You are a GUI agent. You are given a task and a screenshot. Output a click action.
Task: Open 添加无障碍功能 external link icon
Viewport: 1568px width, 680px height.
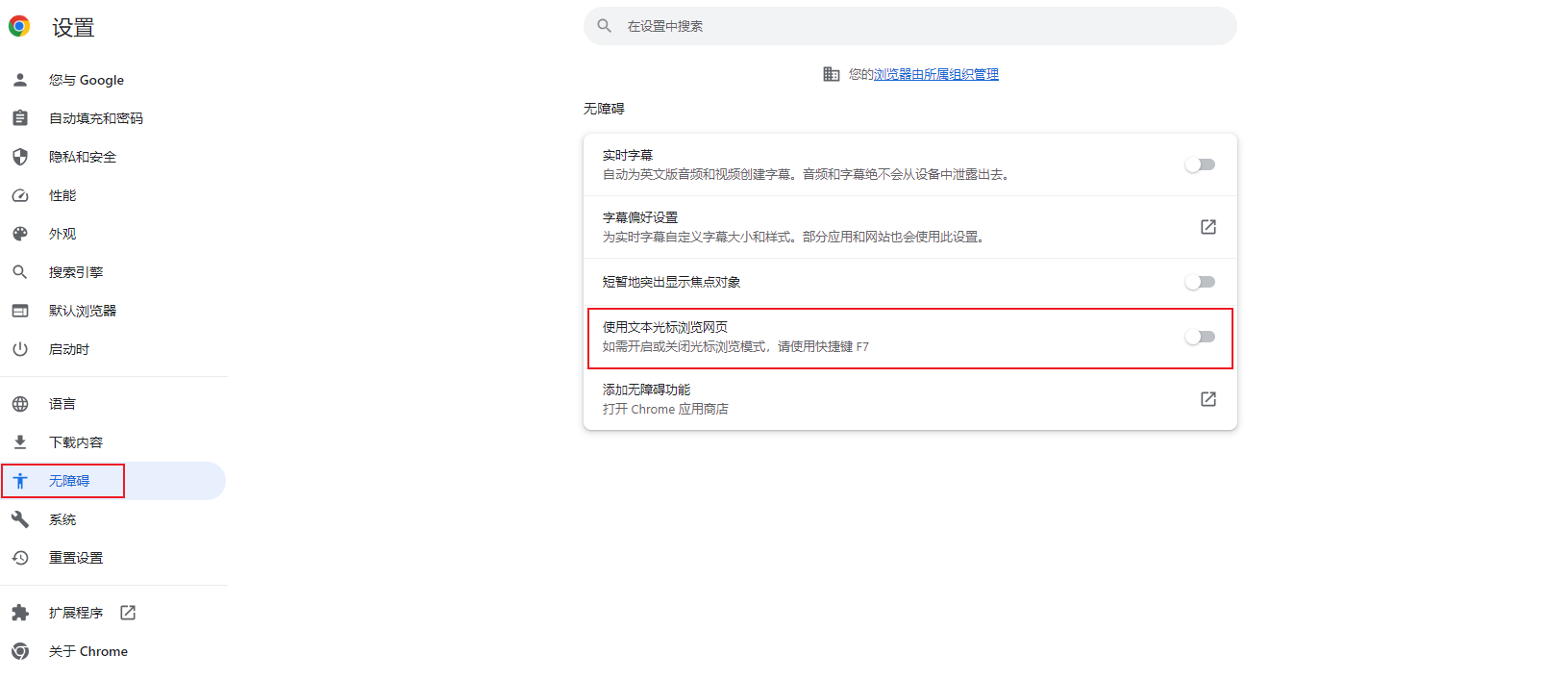pos(1208,399)
